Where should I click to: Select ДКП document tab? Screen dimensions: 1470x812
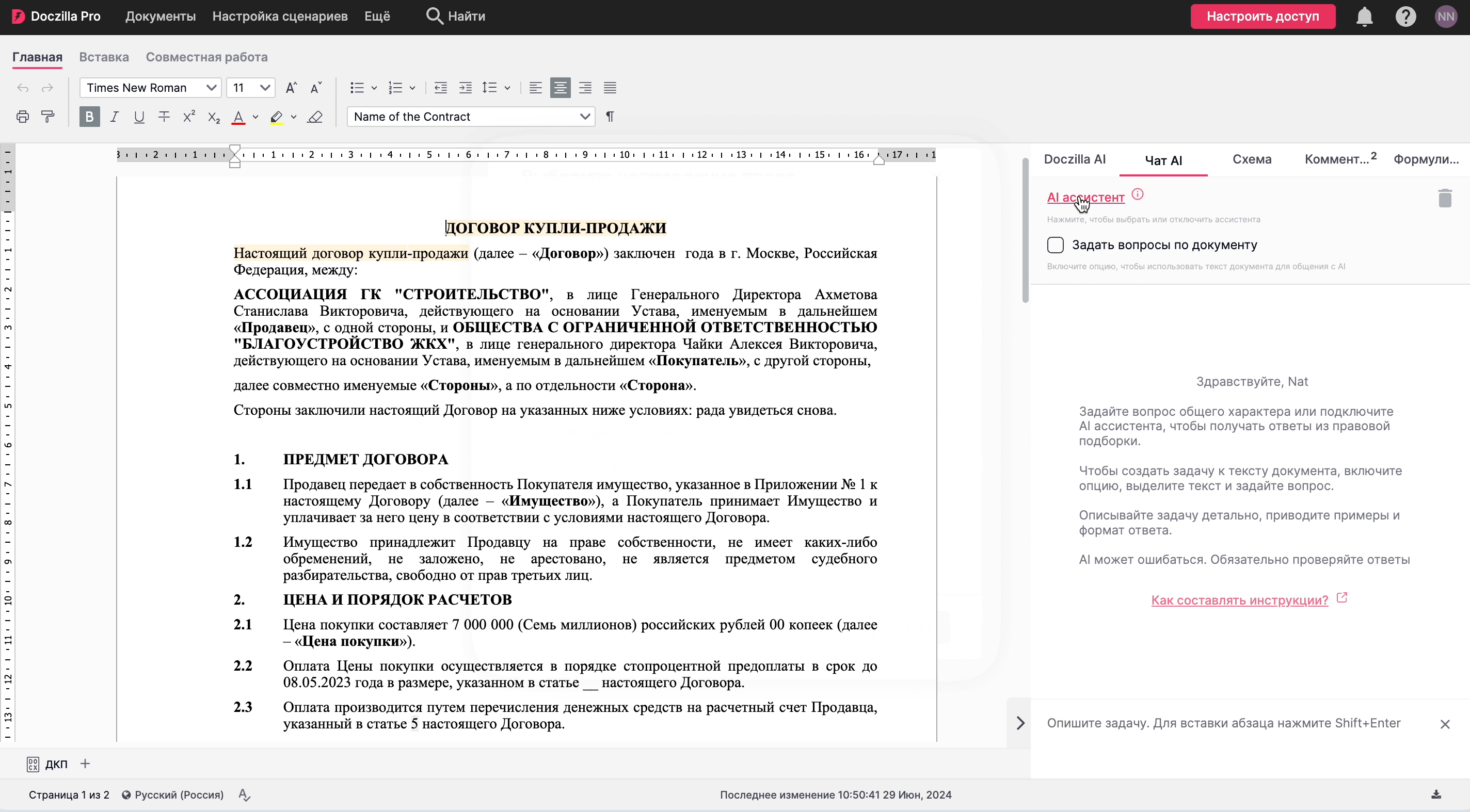(x=47, y=765)
